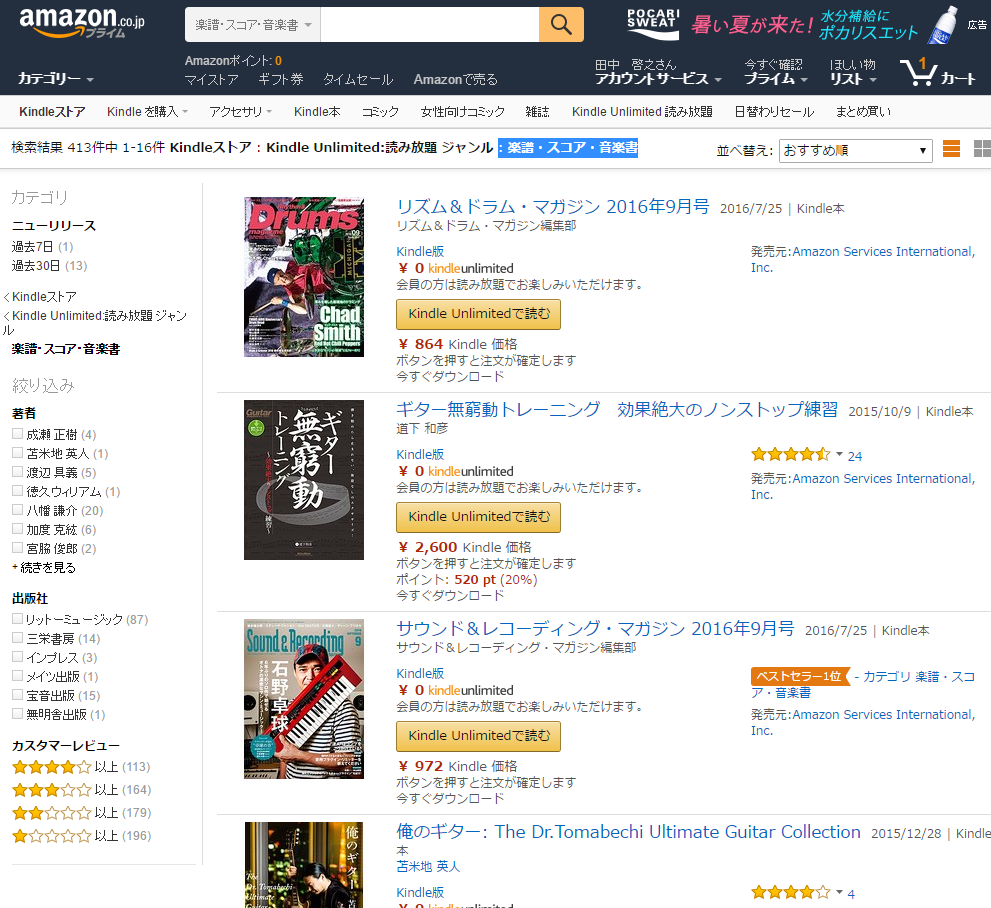Open the 日替わりセール nav item
Image resolution: width=991 pixels, height=908 pixels.
774,112
